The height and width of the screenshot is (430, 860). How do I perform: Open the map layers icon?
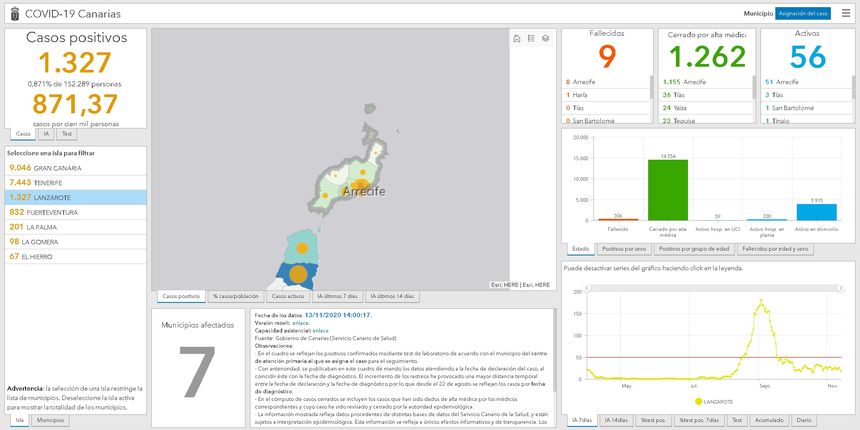[x=545, y=38]
